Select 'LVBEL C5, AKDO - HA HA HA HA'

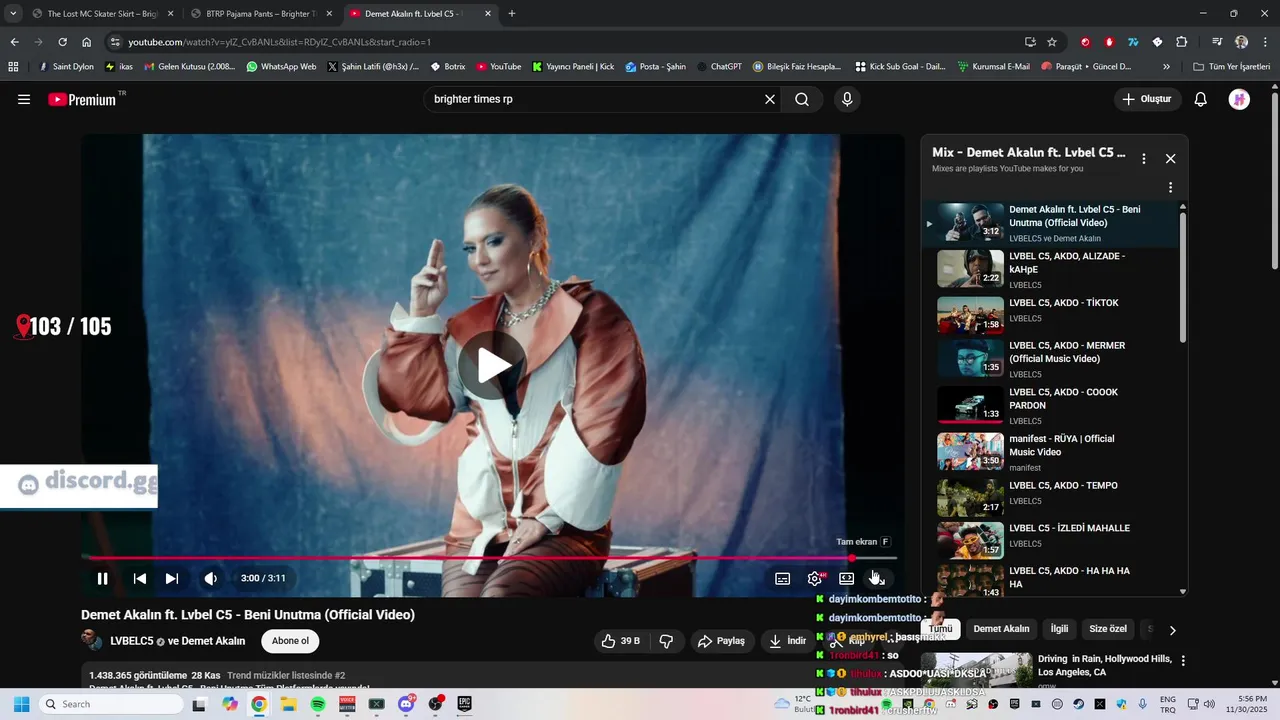[1049, 580]
